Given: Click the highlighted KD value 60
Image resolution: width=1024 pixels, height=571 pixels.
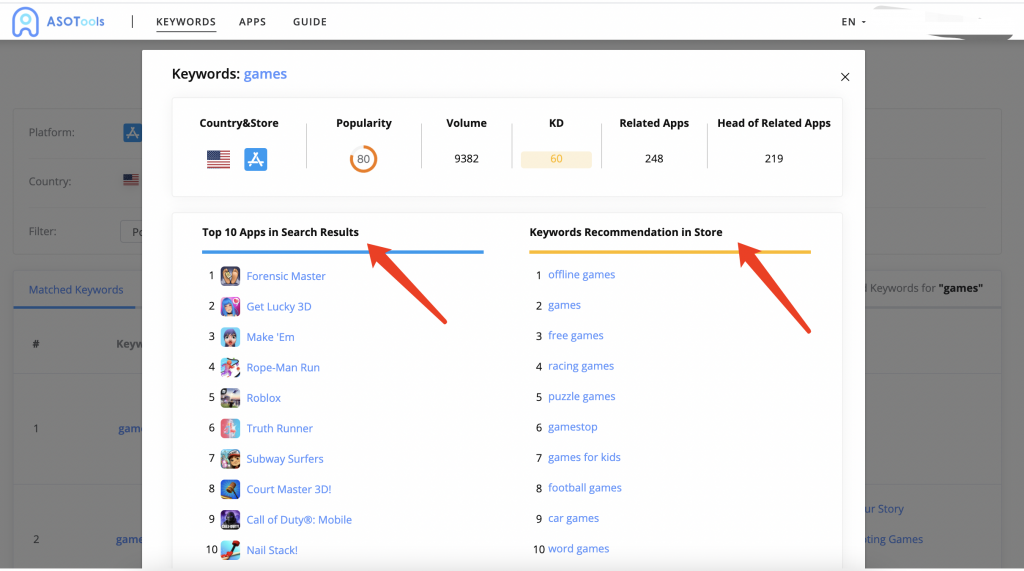Looking at the screenshot, I should pyautogui.click(x=556, y=159).
